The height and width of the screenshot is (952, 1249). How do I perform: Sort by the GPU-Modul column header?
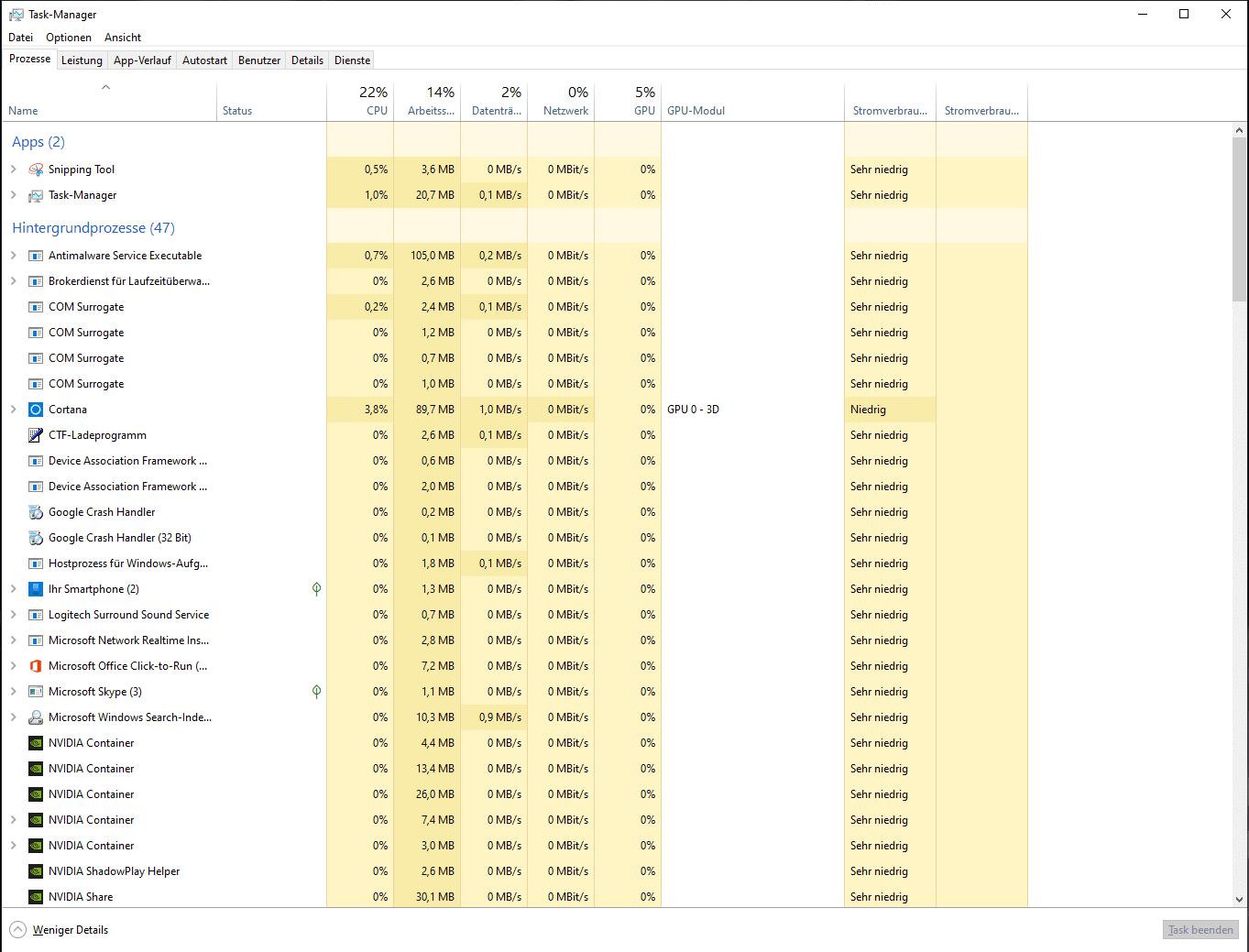click(x=752, y=102)
